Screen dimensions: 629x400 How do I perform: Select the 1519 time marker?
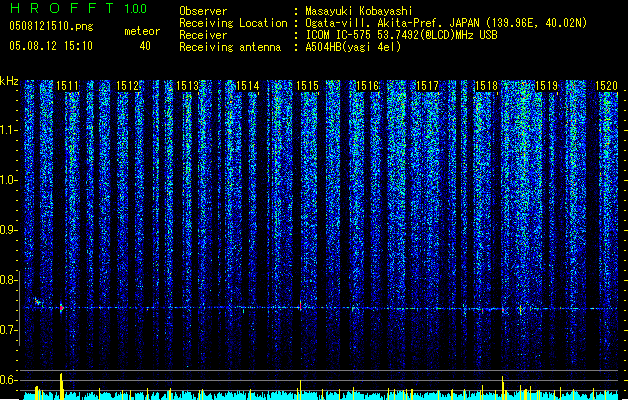547,86
